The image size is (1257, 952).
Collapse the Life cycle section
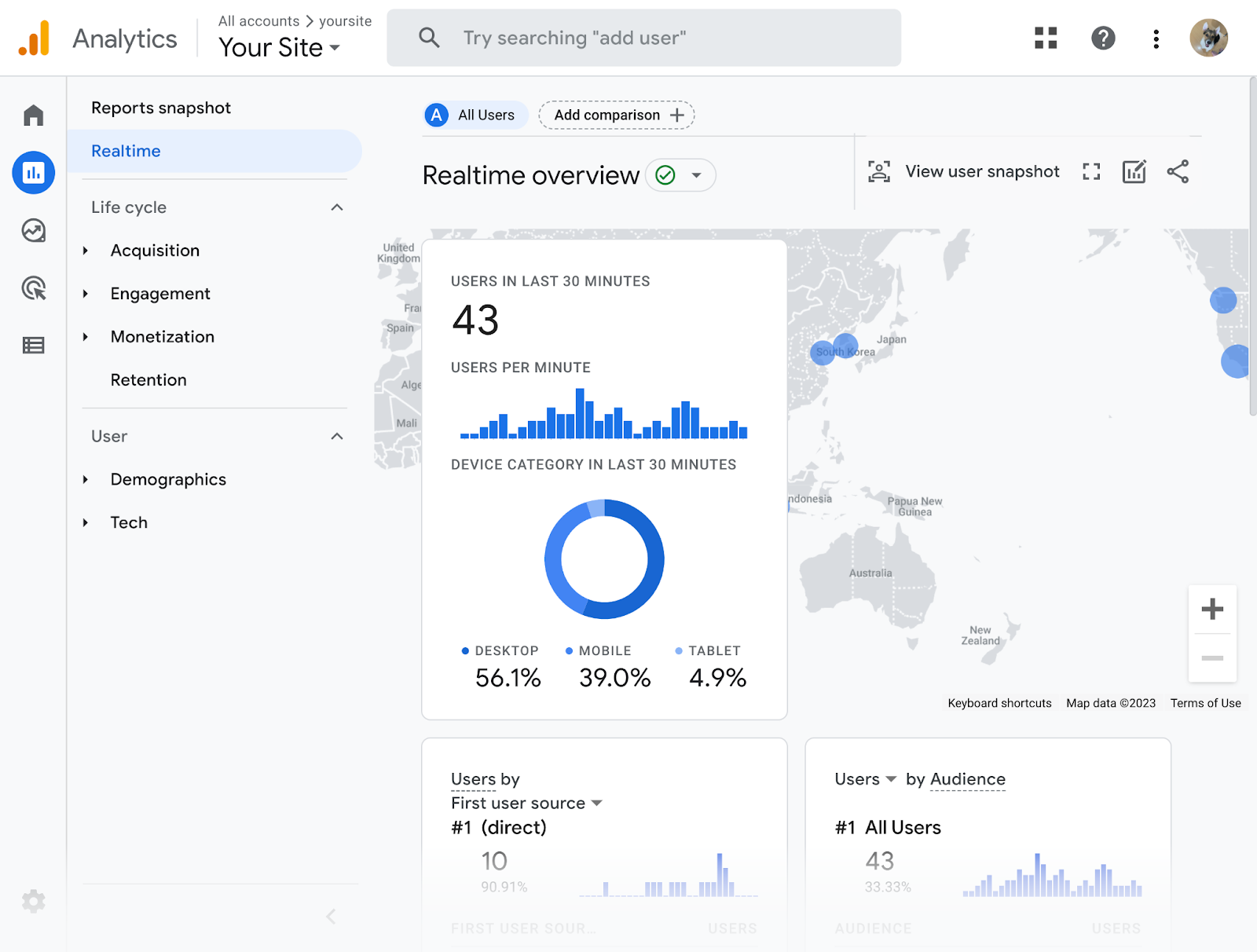coord(337,207)
